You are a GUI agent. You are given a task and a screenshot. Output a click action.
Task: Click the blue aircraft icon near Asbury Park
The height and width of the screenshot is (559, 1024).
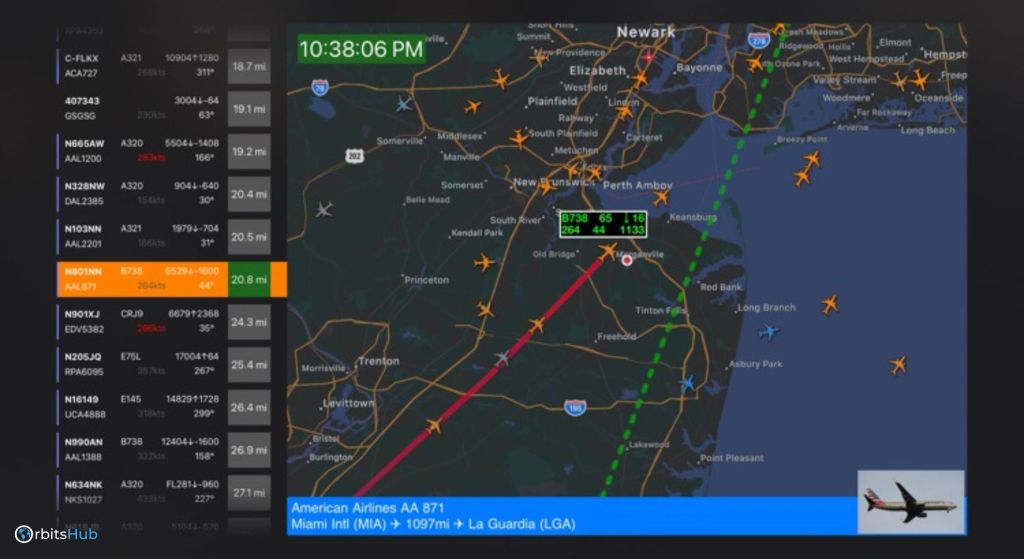(687, 383)
